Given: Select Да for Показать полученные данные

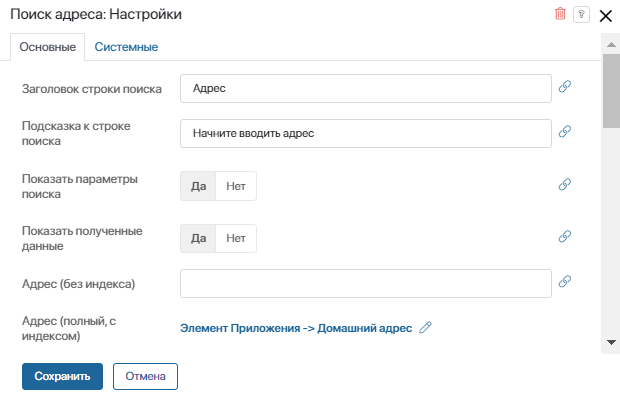Looking at the screenshot, I should [198, 238].
